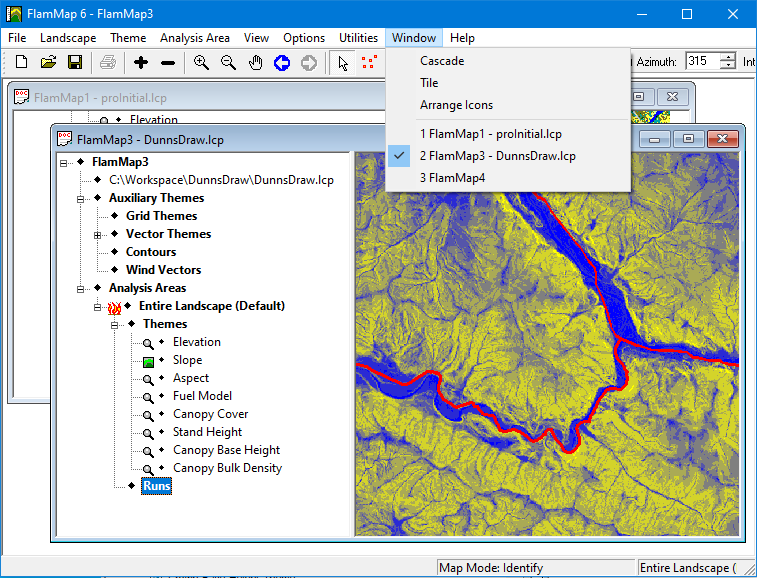The image size is (757, 578).
Task: Open the Help menu
Action: coord(462,38)
